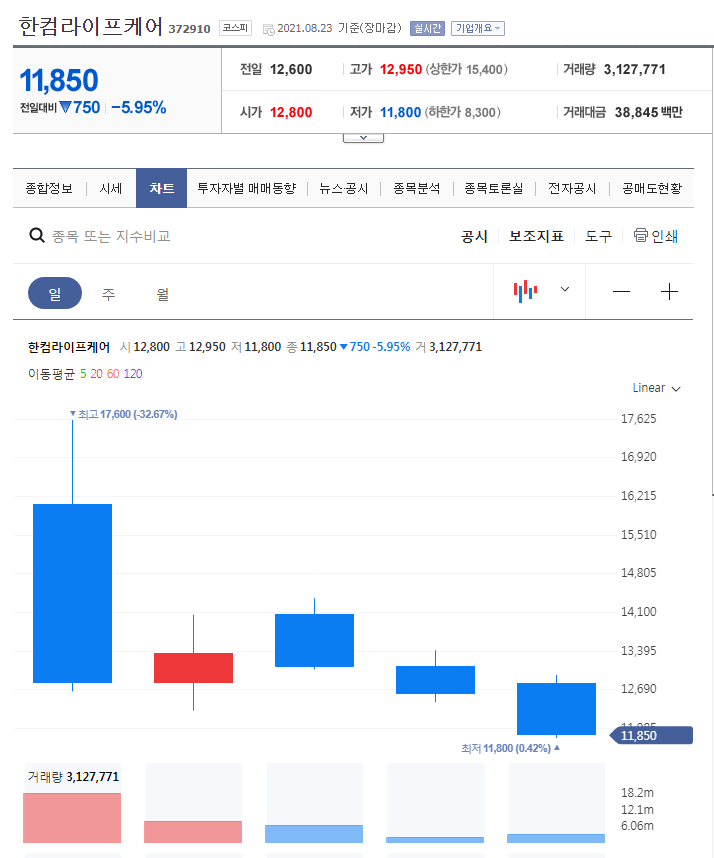Open the candlestick chart type icon
Screen dimensions: 714x858
[525, 291]
